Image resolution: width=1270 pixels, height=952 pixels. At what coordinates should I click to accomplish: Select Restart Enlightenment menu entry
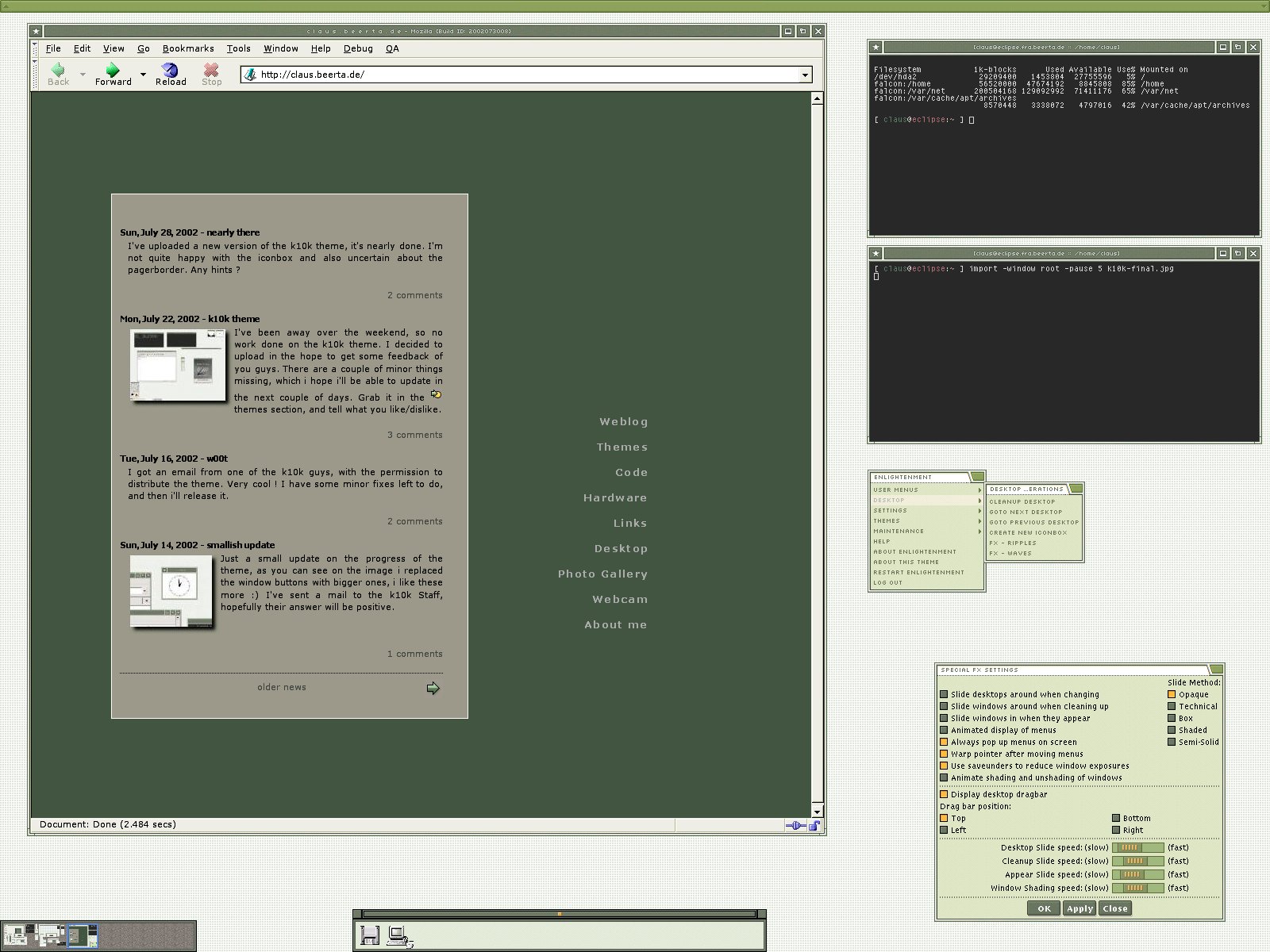pyautogui.click(x=927, y=573)
